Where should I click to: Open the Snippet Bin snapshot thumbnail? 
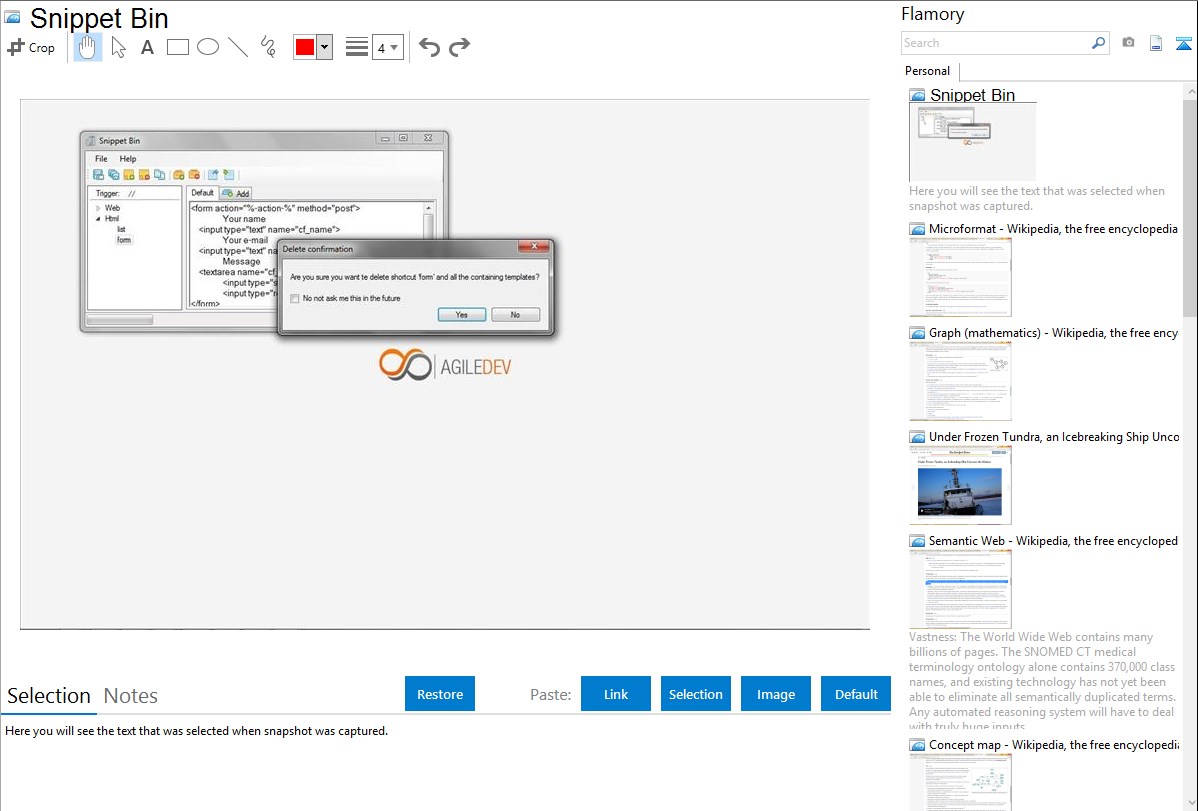click(972, 142)
